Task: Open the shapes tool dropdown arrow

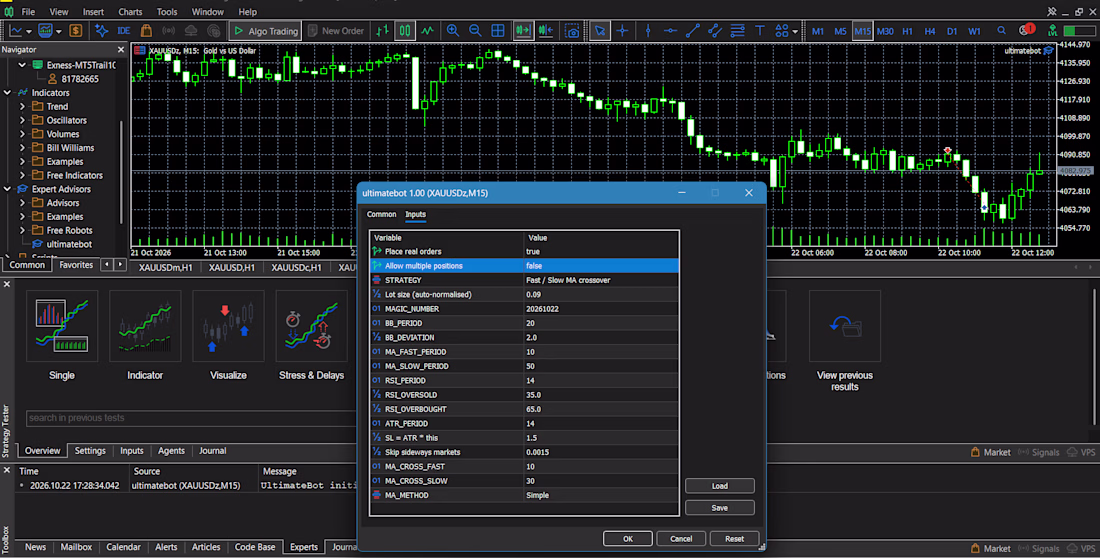Action: pos(795,31)
